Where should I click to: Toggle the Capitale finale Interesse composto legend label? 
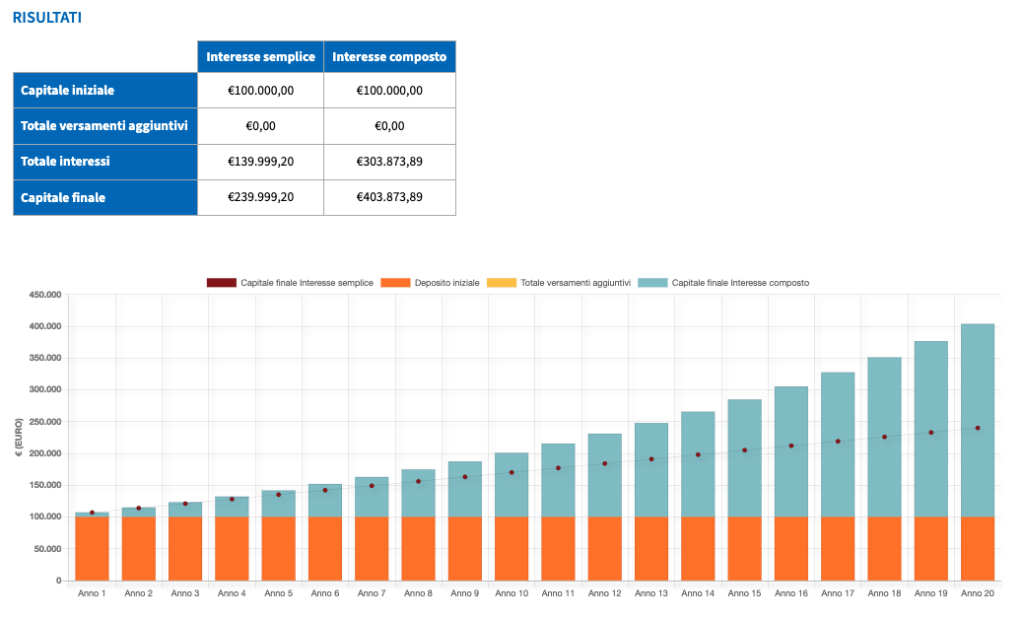tap(740, 283)
